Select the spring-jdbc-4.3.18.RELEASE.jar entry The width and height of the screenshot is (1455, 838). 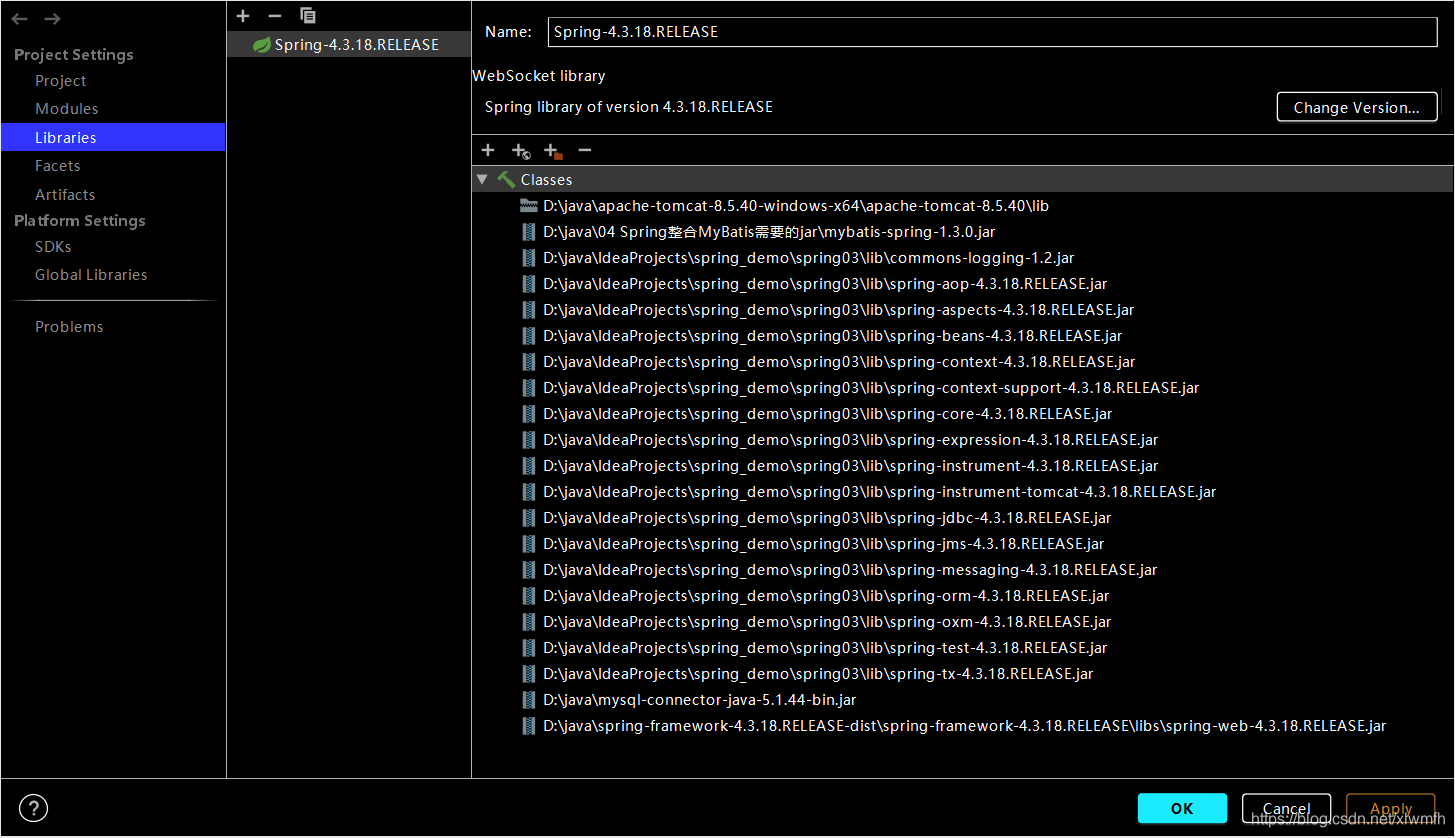(x=827, y=518)
